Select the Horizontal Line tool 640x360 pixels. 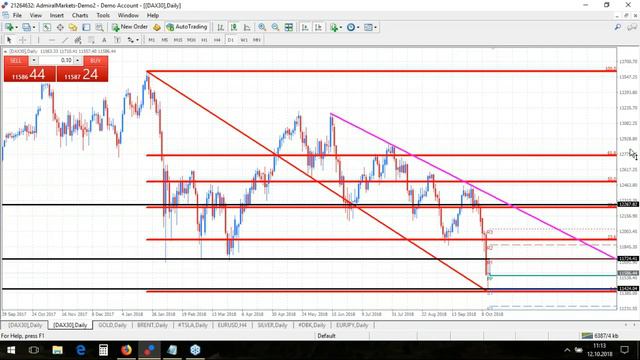pyautogui.click(x=51, y=40)
